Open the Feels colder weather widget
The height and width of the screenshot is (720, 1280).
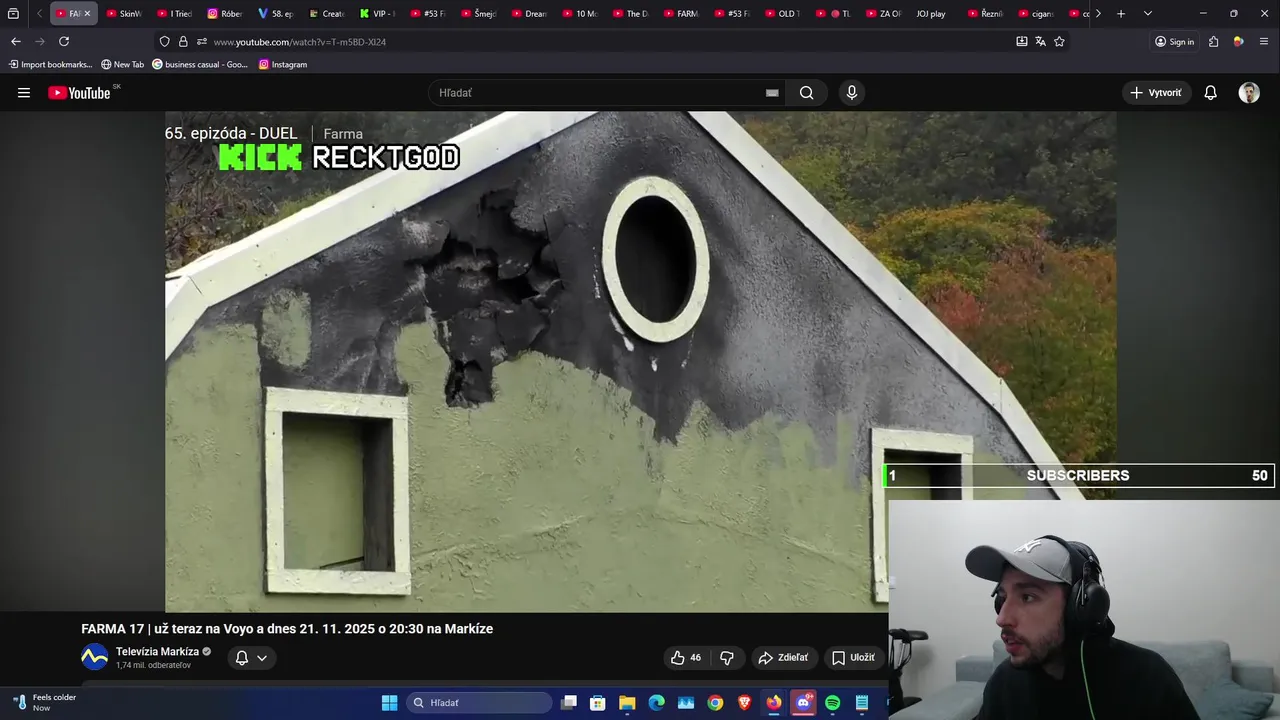coord(45,703)
